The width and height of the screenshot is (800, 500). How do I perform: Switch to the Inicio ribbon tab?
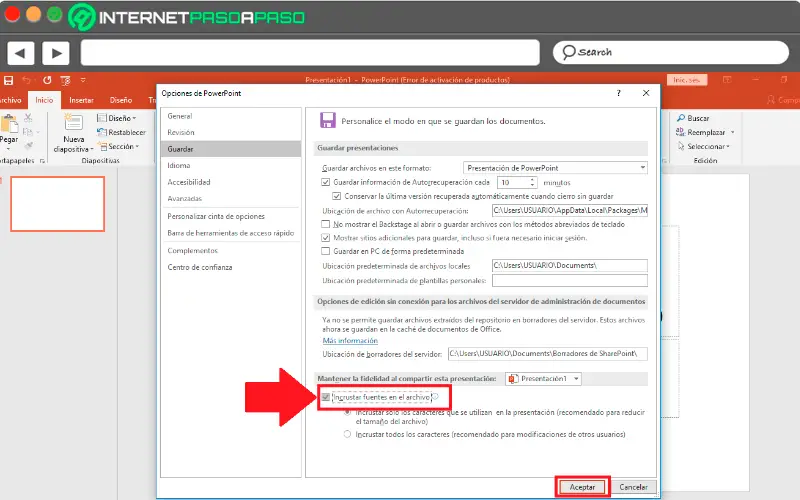[44, 100]
